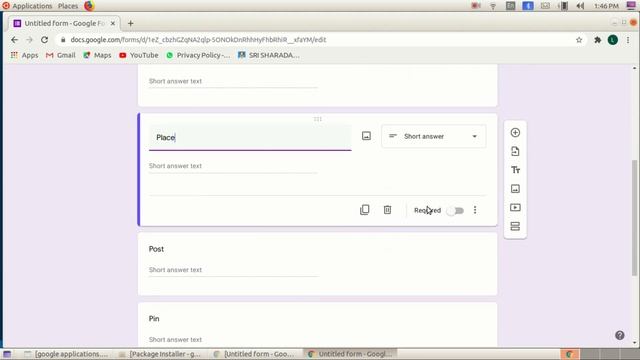
Task: Open the Maps bookmark
Action: pos(97,55)
